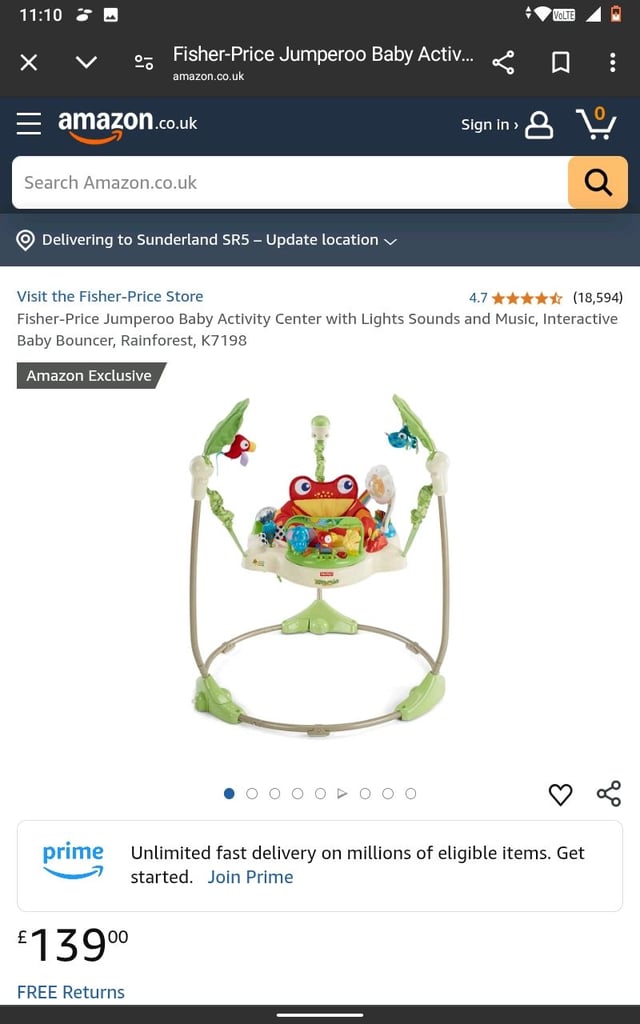640x1024 pixels.
Task: Add the product to wish list heart
Action: click(x=560, y=794)
